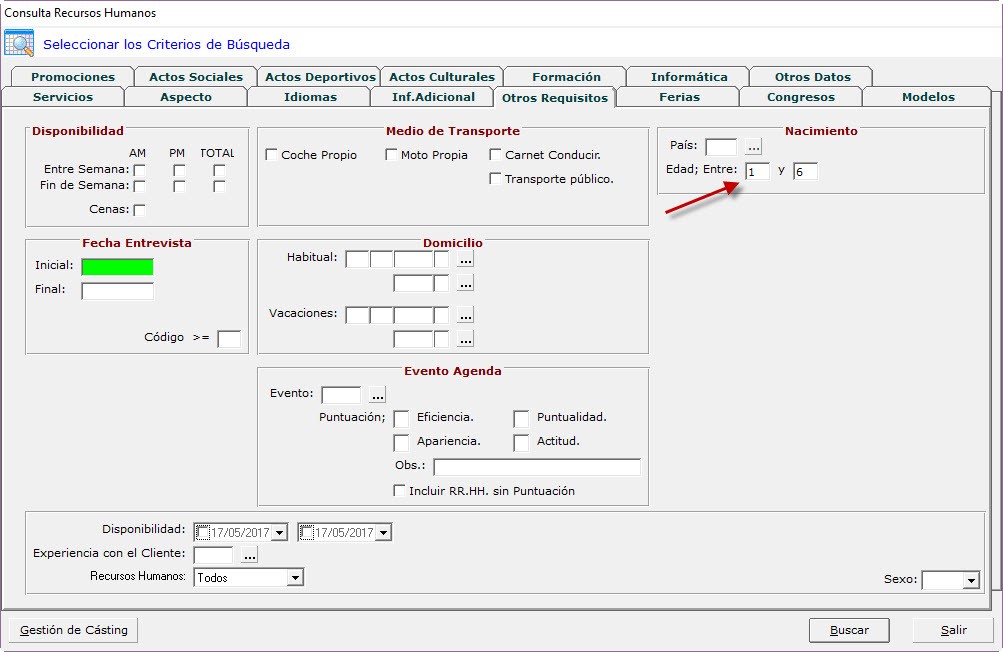
Task: Open Actos Culturales tab
Action: pyautogui.click(x=442, y=77)
